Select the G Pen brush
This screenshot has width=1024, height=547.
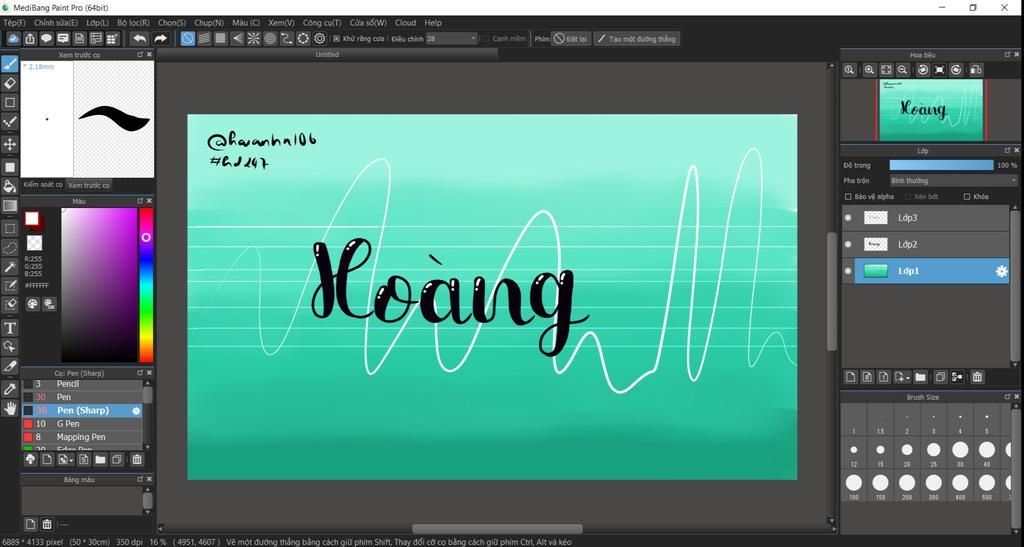pyautogui.click(x=82, y=424)
